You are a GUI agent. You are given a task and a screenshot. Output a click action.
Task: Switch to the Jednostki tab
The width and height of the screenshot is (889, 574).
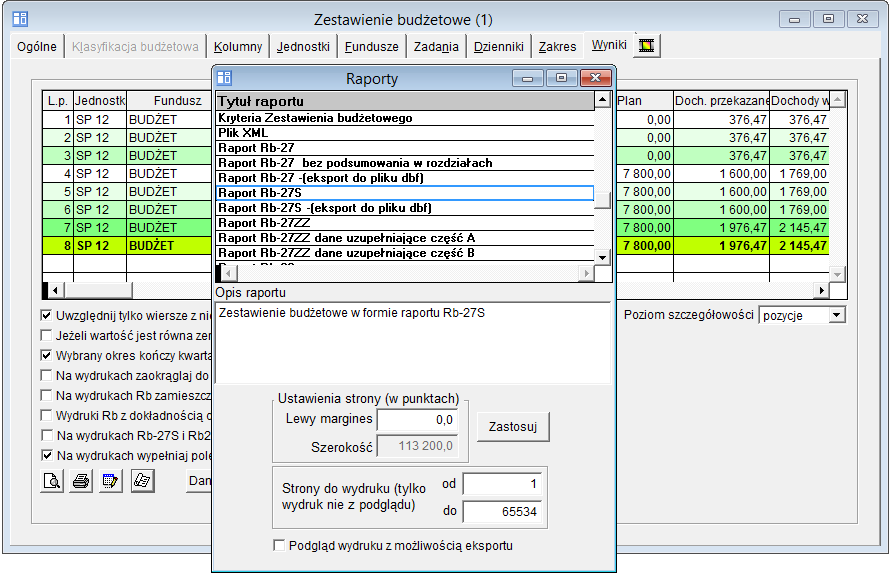click(x=303, y=47)
